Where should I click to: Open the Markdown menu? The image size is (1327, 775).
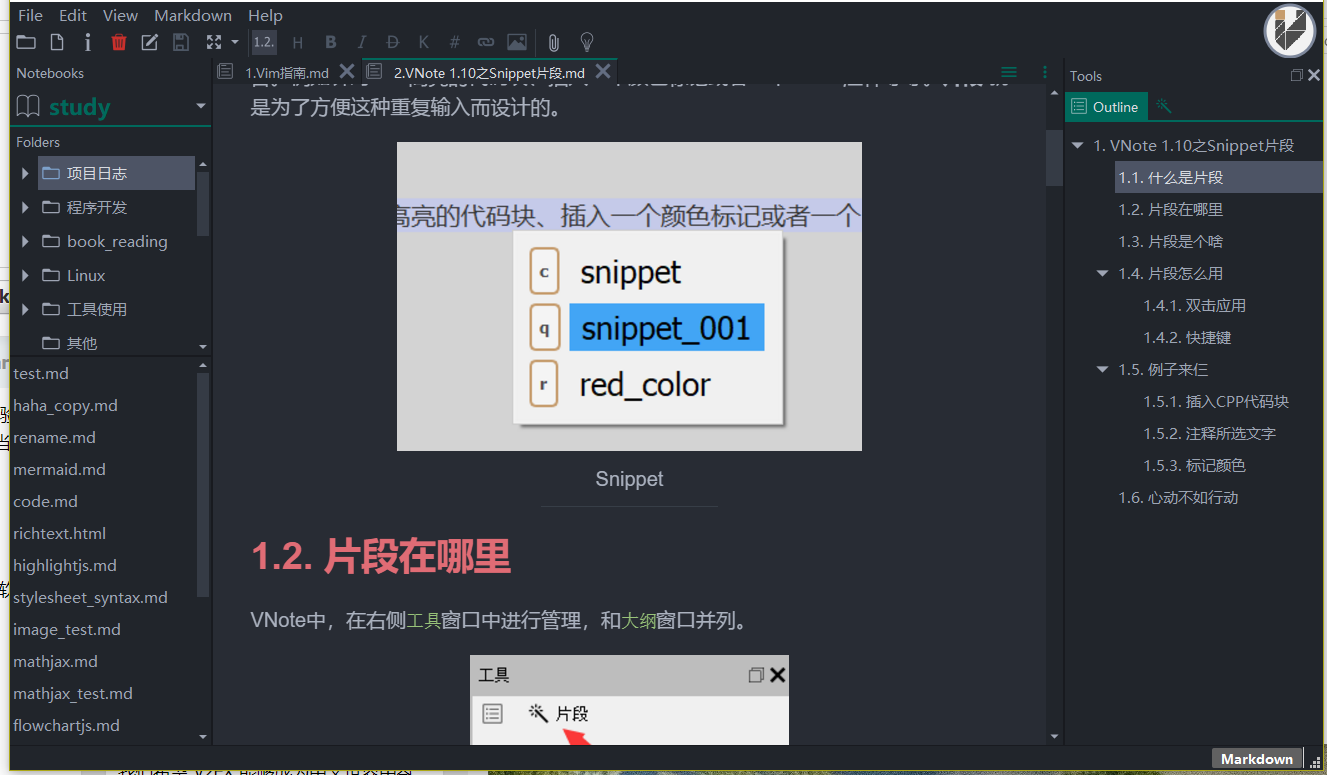pyautogui.click(x=193, y=15)
